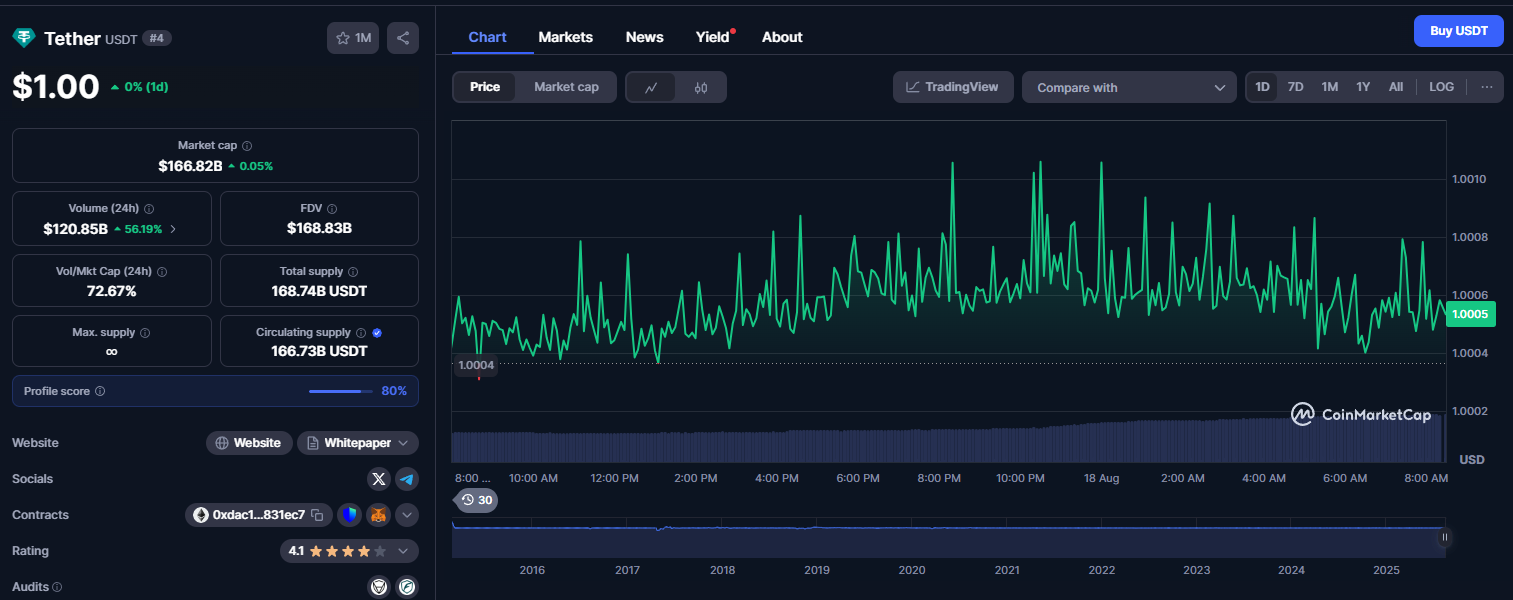Click the 18 Aug date label
The height and width of the screenshot is (600, 1513).
pos(1101,478)
